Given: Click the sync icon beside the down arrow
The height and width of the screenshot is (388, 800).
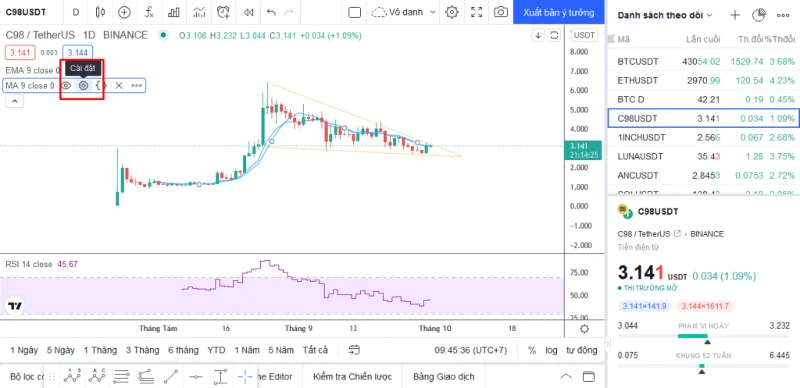Looking at the screenshot, I should (554, 35).
